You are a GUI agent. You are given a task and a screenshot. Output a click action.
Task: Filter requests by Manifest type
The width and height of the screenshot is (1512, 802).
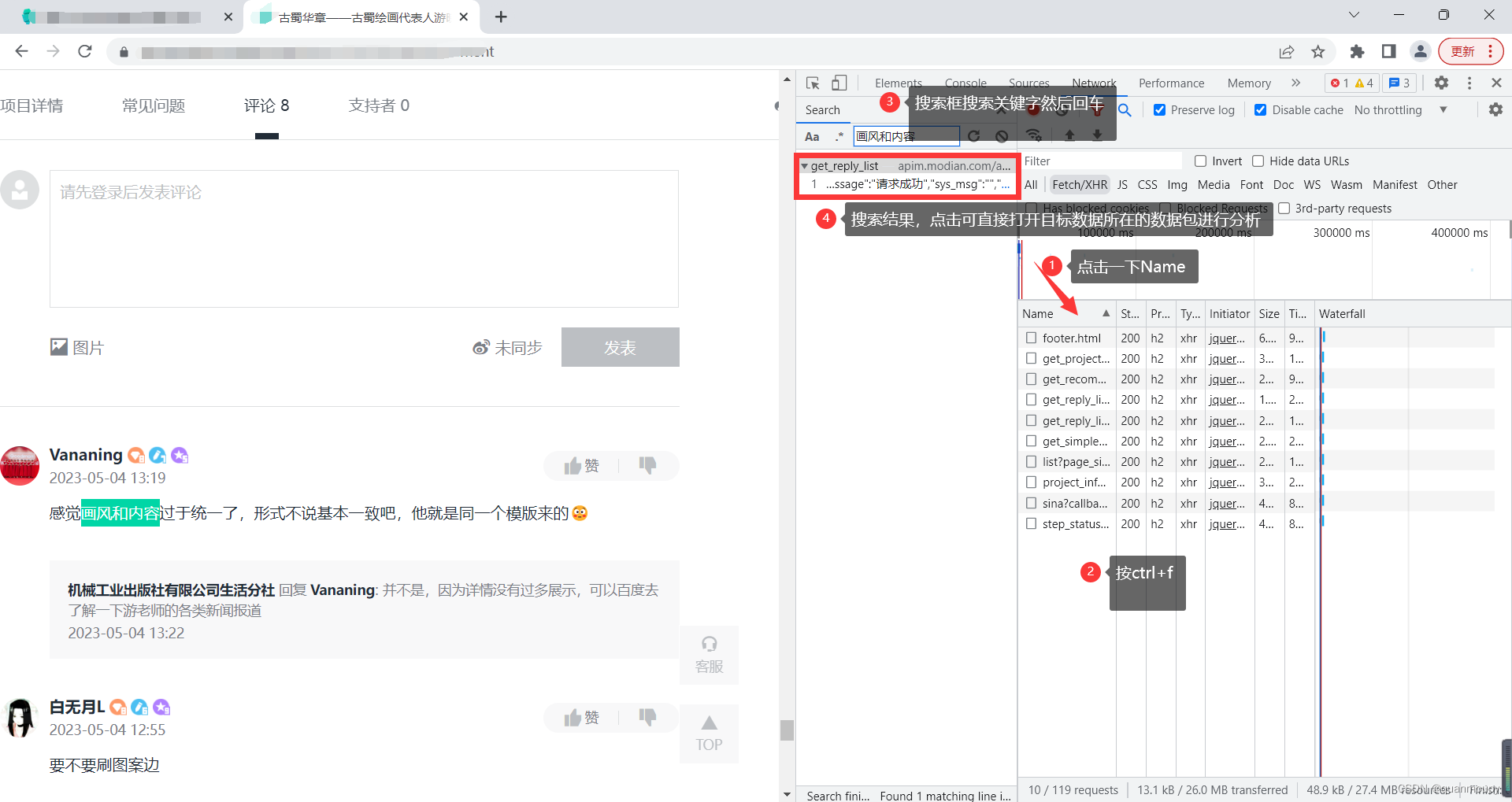point(1395,185)
